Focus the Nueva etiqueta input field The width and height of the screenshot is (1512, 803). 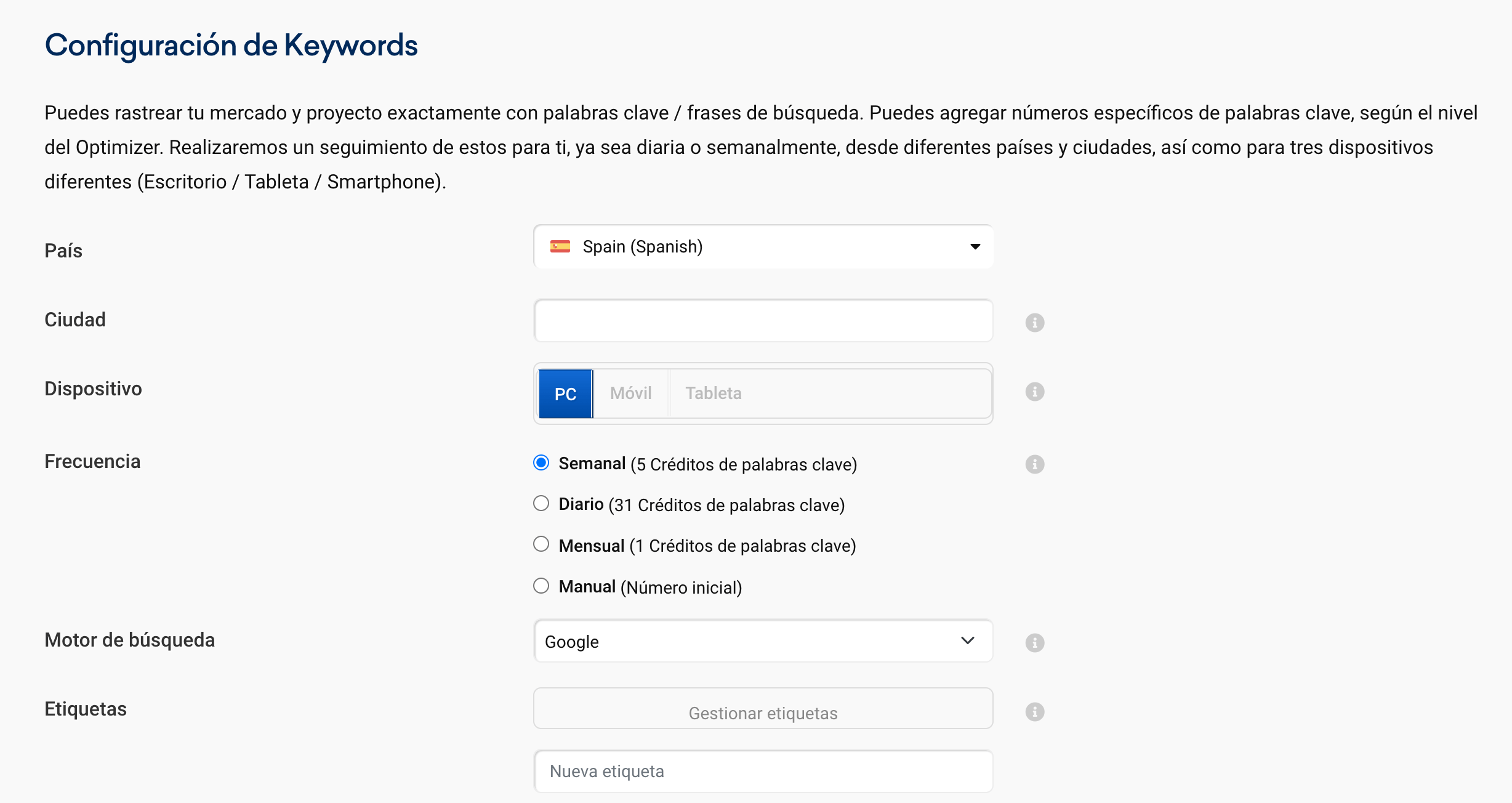coord(762,771)
